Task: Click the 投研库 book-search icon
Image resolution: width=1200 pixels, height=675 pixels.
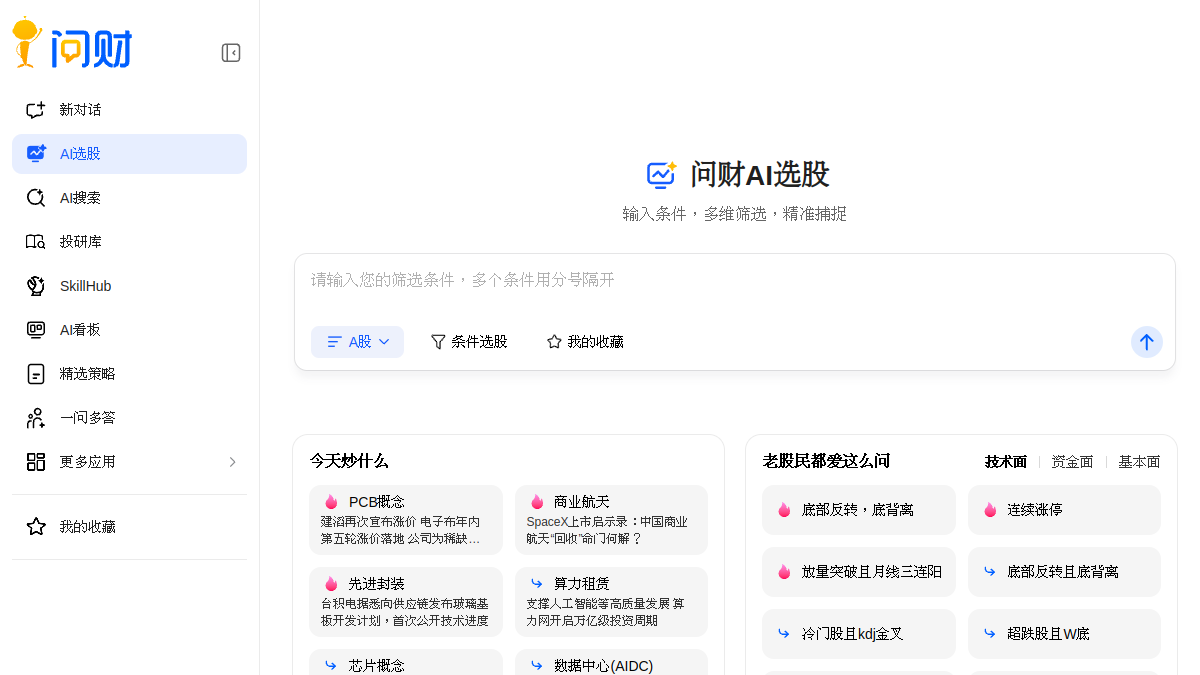Action: (36, 242)
